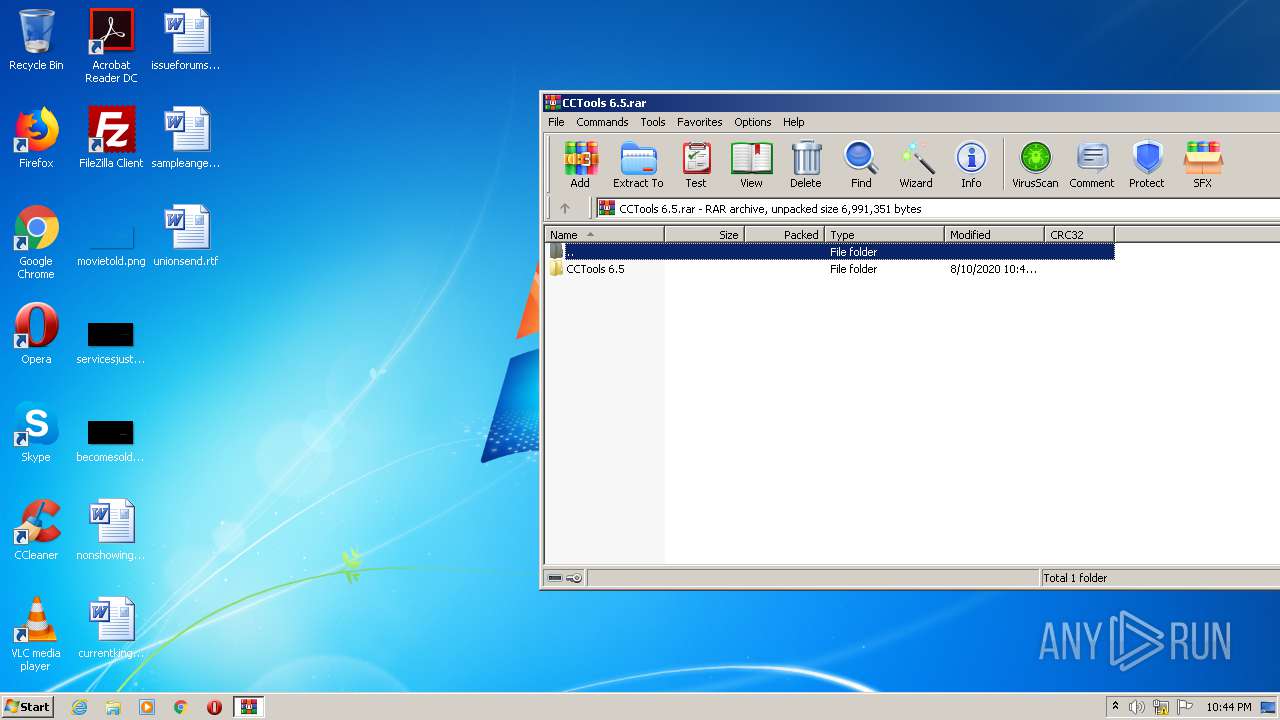The width and height of the screenshot is (1280, 720).
Task: Select the Opera desktop shortcut
Action: (36, 334)
